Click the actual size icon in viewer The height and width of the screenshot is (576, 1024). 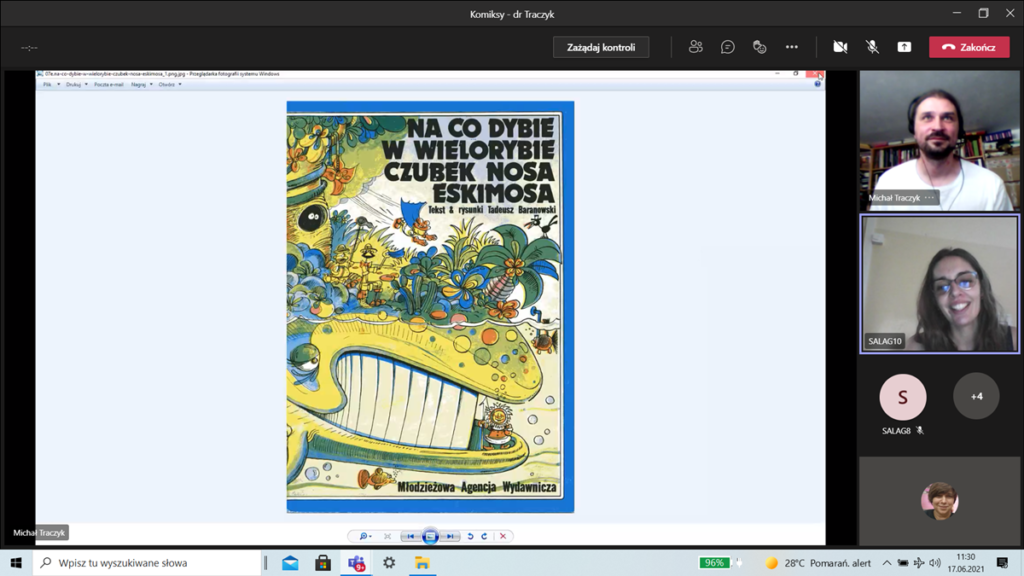click(387, 536)
